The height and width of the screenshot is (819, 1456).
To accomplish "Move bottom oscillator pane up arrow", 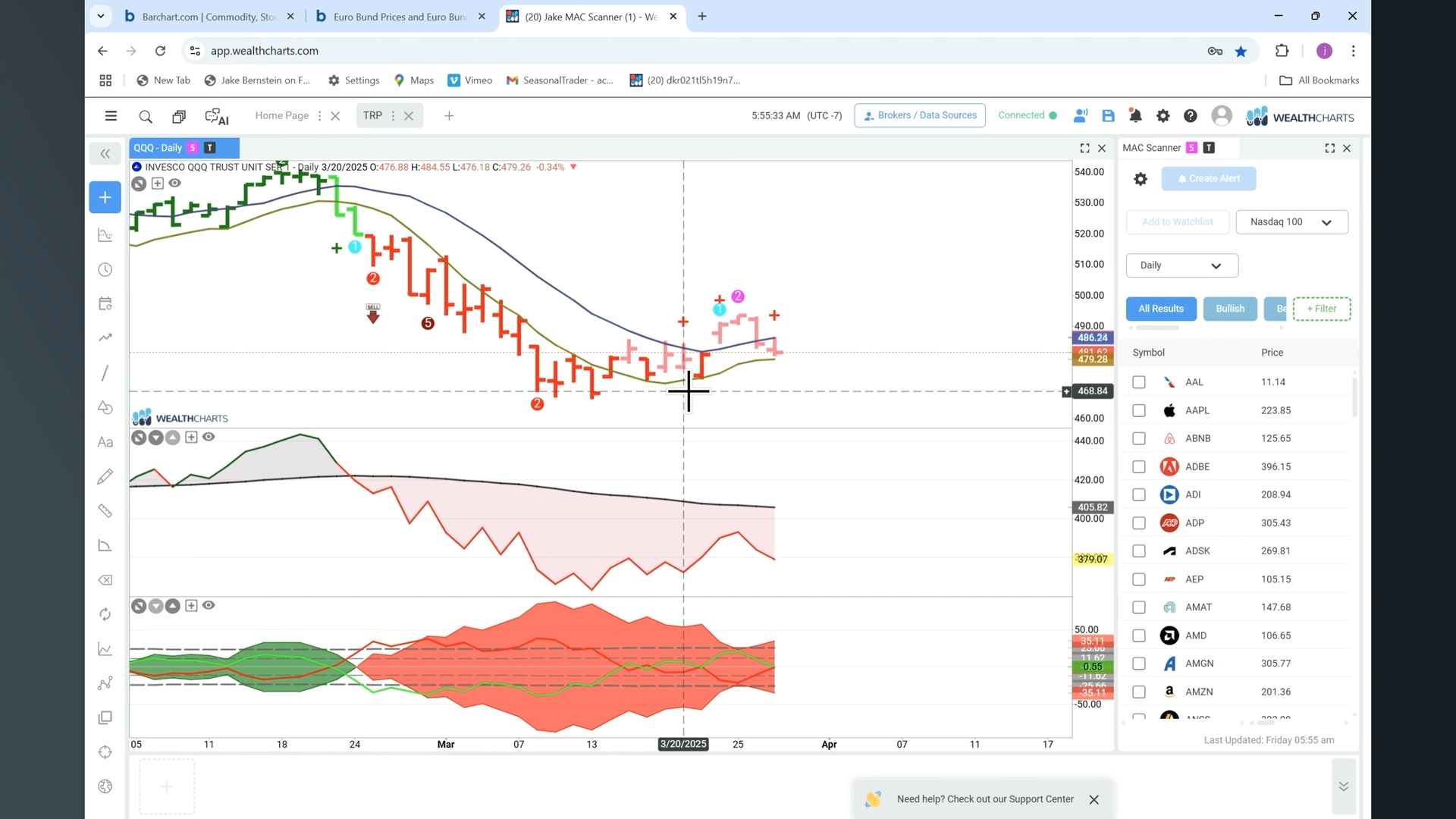I will [173, 606].
